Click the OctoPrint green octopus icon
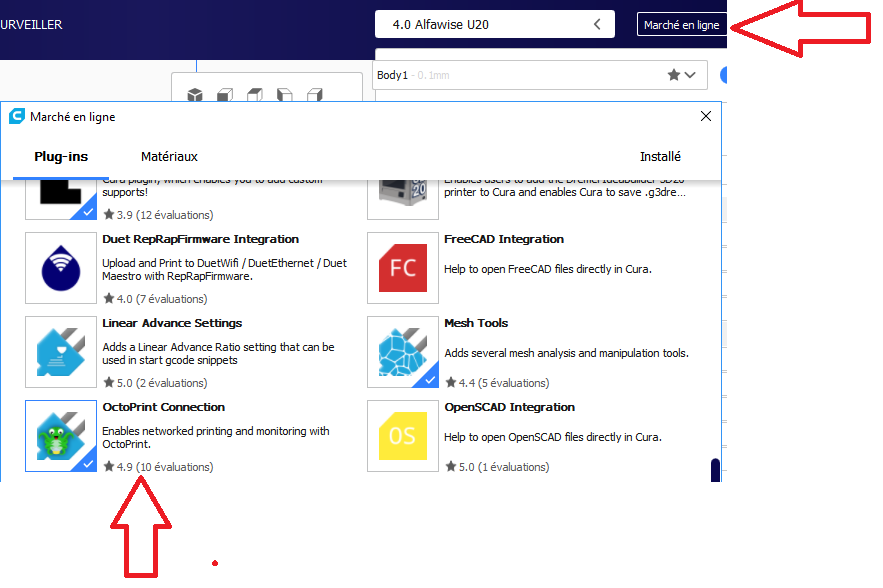 coord(61,436)
